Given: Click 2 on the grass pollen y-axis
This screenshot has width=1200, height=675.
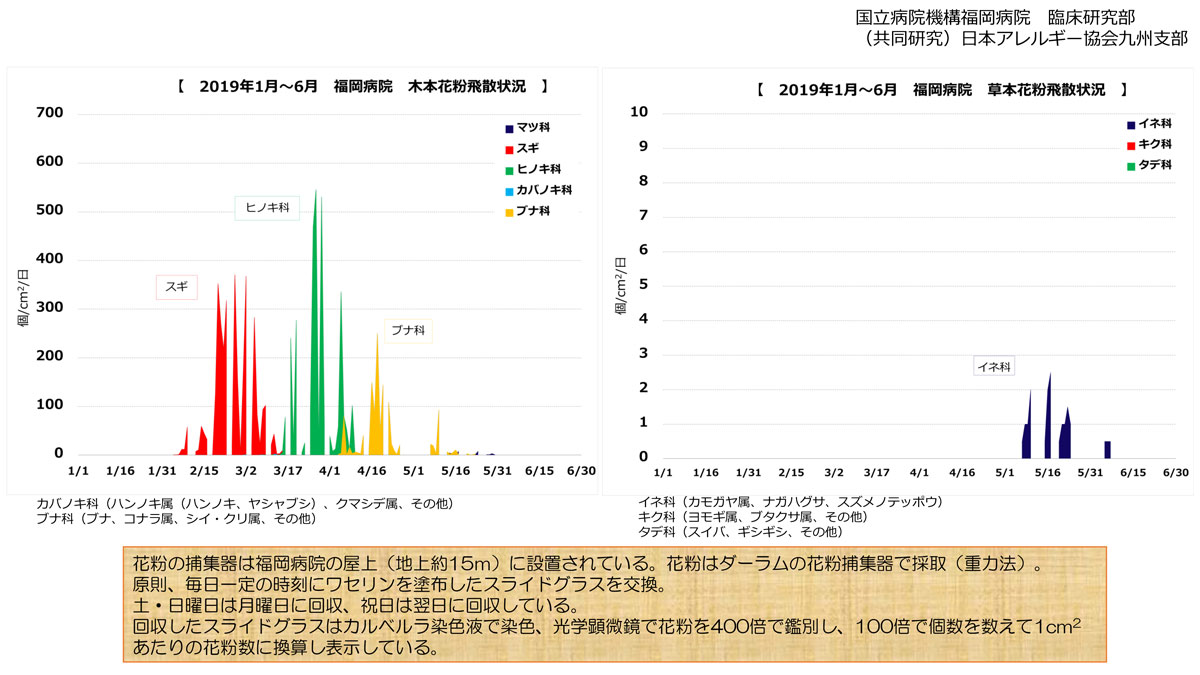Looking at the screenshot, I should click(645, 389).
